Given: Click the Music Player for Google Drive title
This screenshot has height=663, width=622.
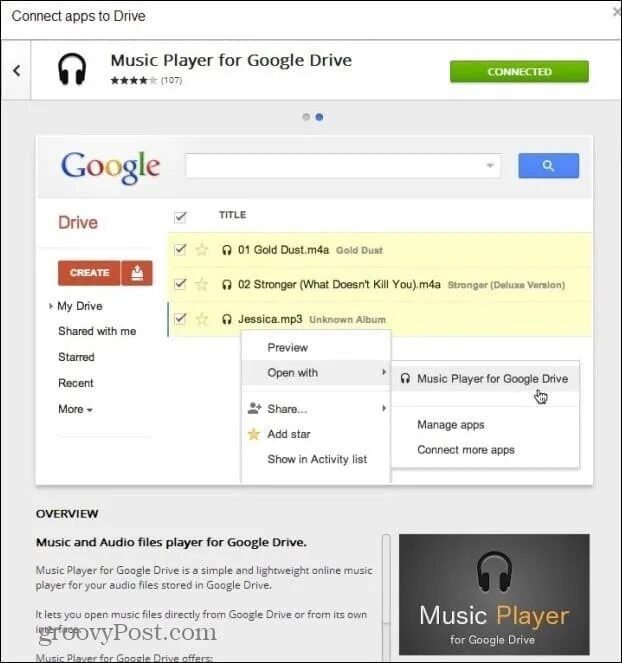Looking at the screenshot, I should coord(231,60).
